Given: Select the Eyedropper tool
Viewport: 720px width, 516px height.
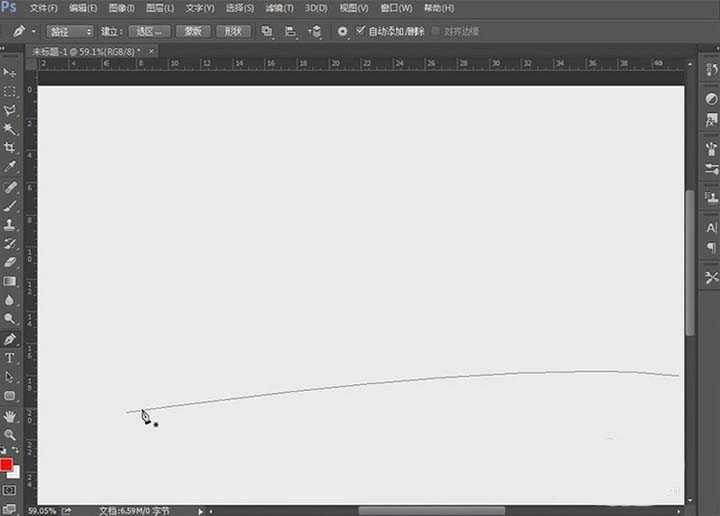Looking at the screenshot, I should pos(10,166).
